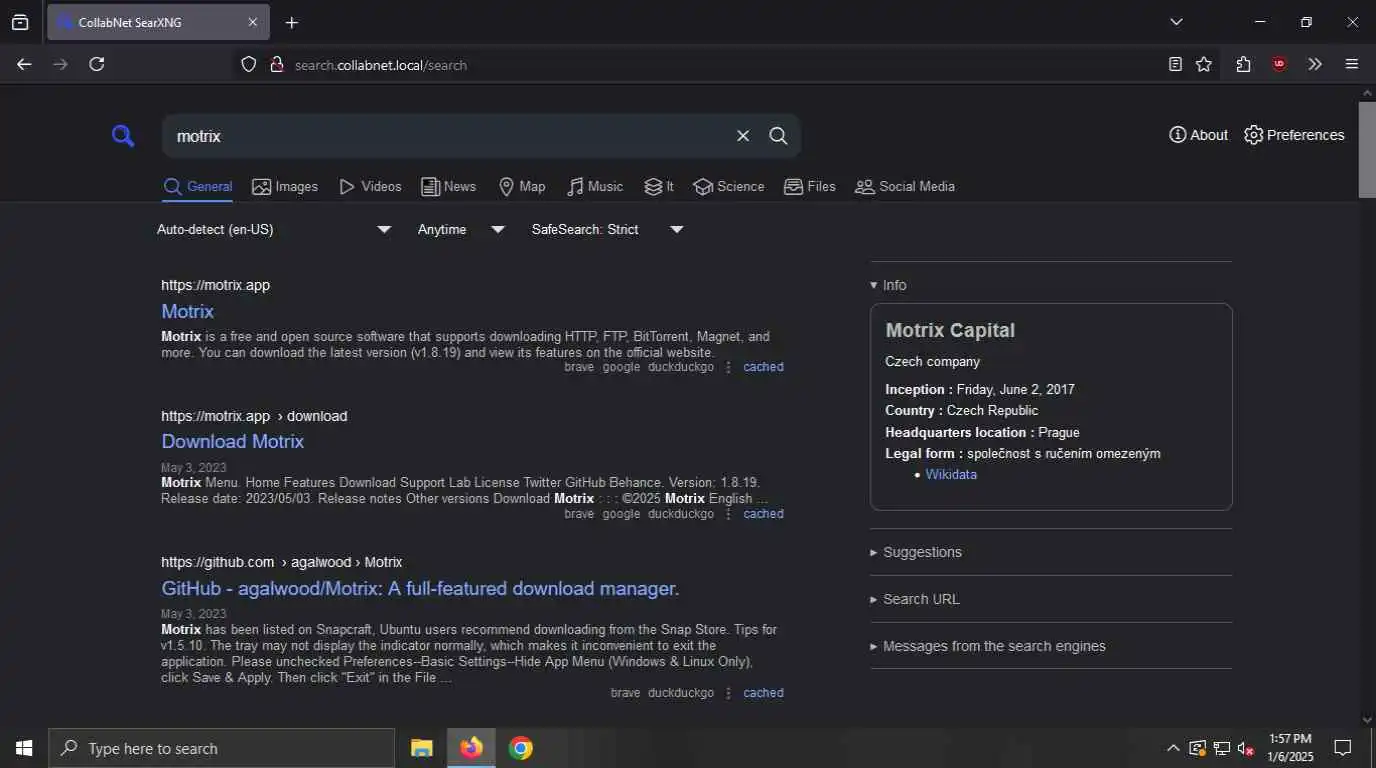Switch to the Videos tab
The image size is (1376, 768).
[x=370, y=187]
